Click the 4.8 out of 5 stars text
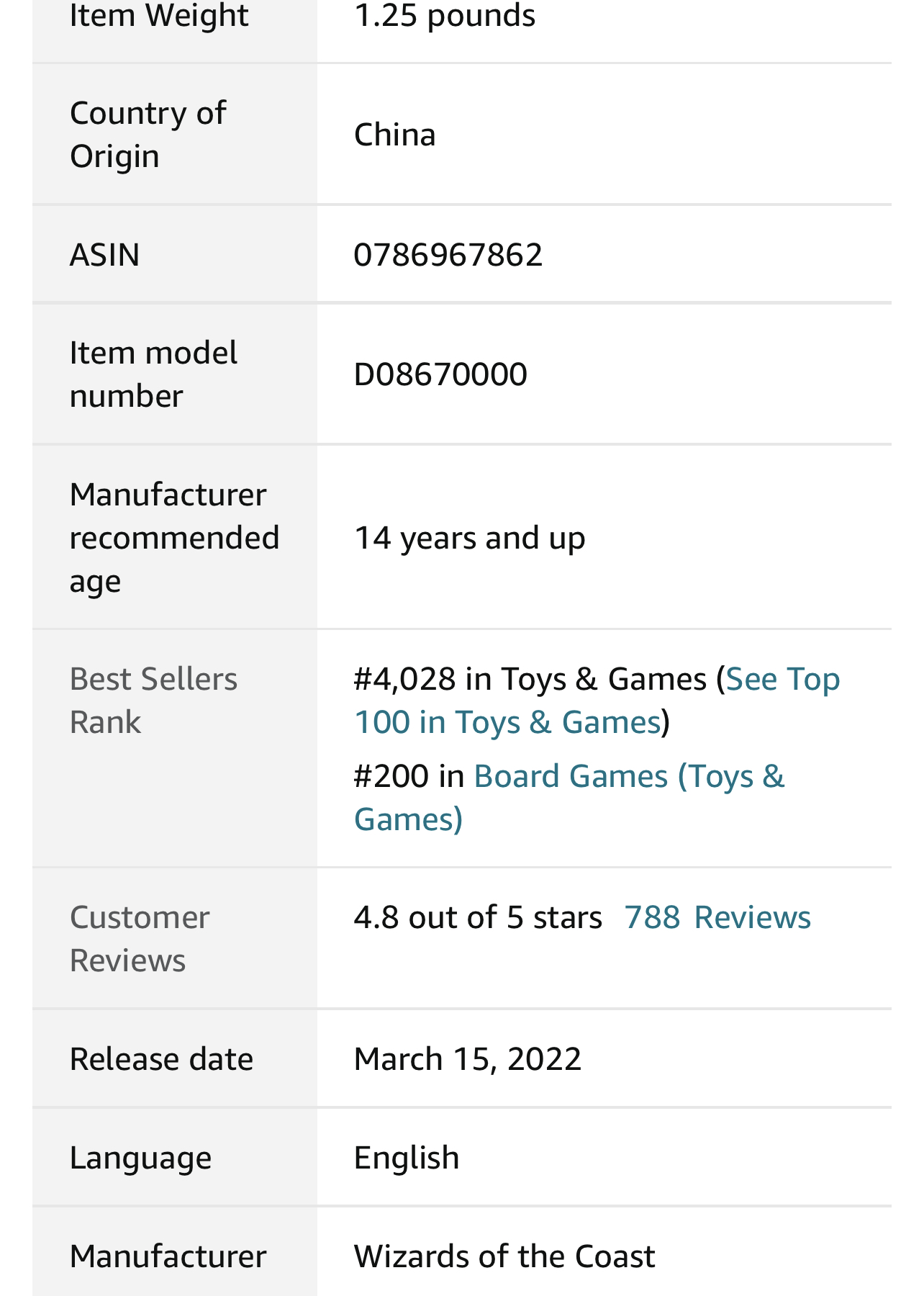Screen dimensions: 924x1296 coord(478,917)
